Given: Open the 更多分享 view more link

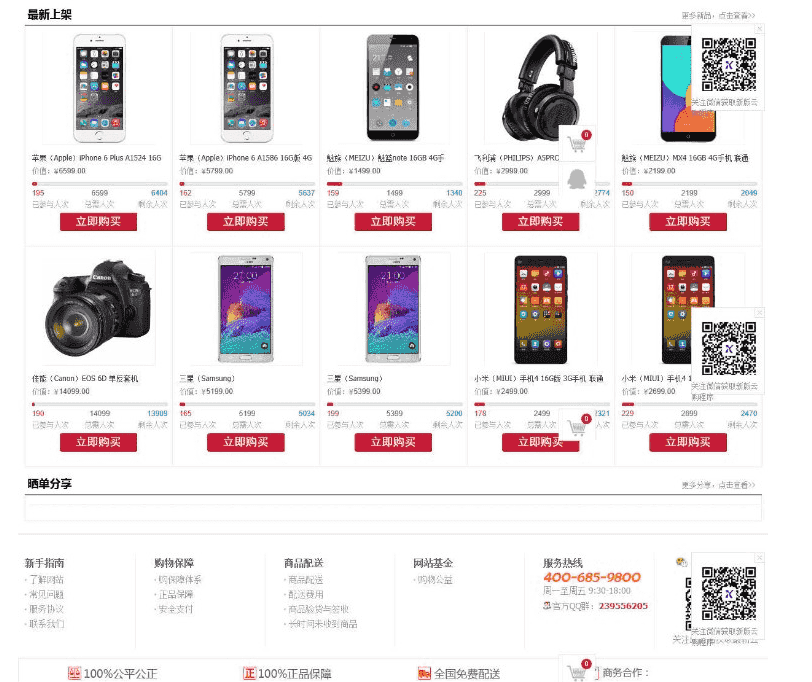Looking at the screenshot, I should pyautogui.click(x=718, y=485).
